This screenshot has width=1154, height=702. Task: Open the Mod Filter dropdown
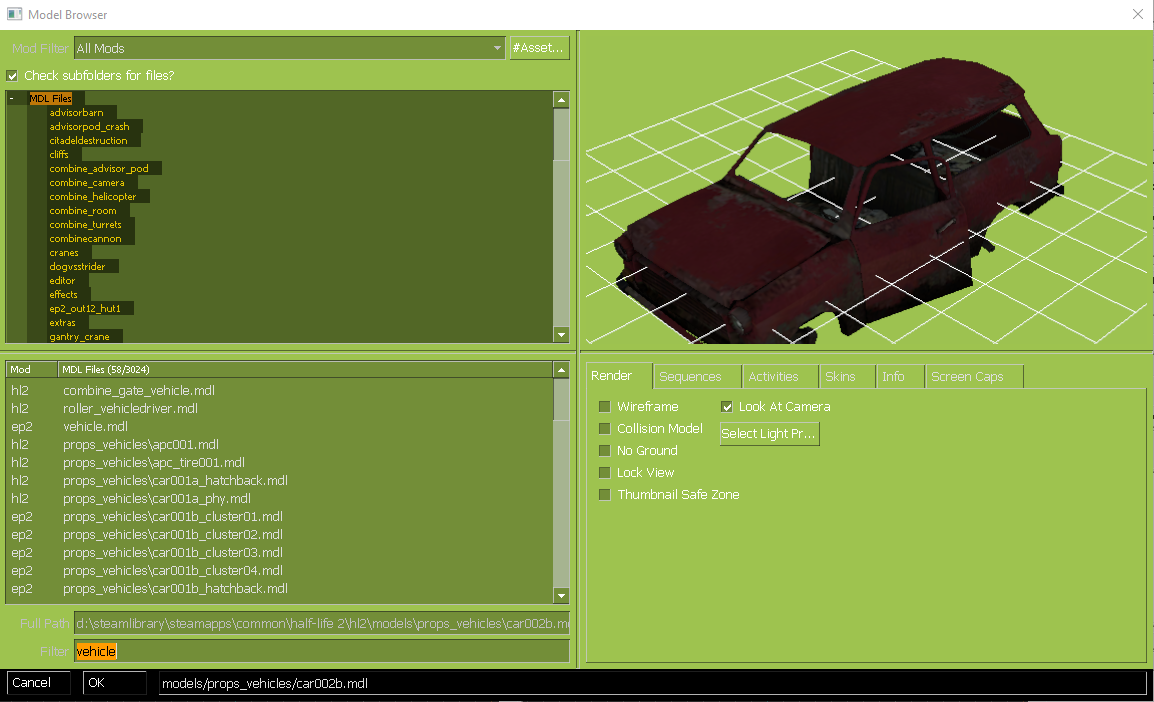(x=497, y=48)
